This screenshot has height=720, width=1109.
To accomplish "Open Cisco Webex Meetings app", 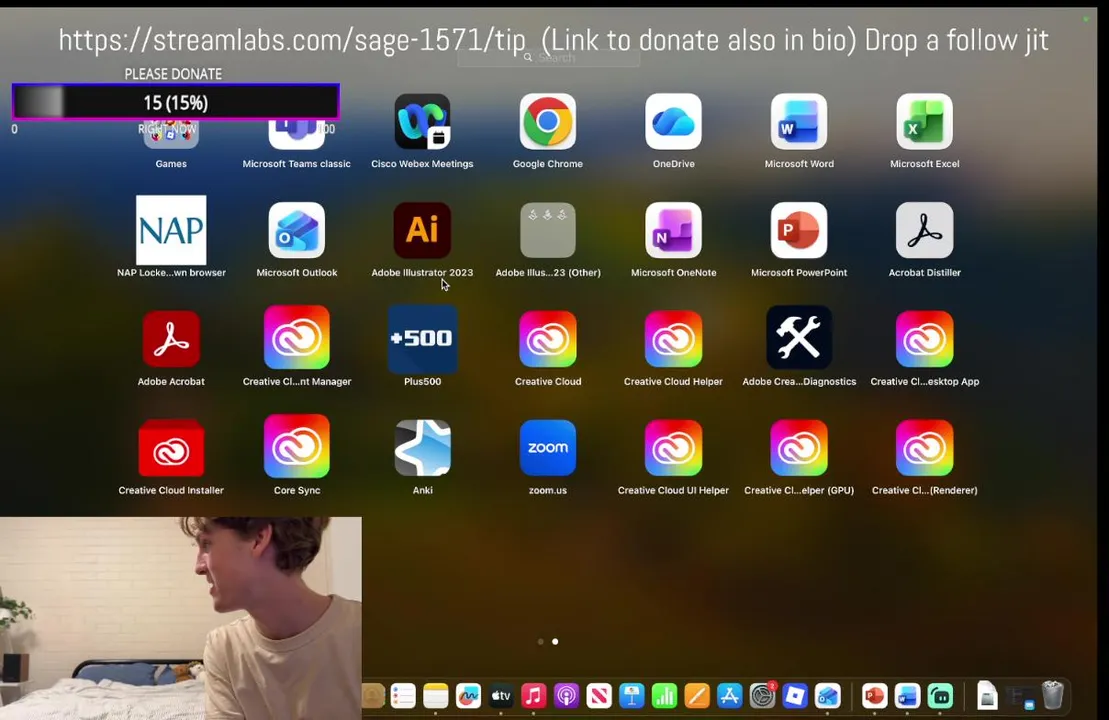I will coord(422,122).
